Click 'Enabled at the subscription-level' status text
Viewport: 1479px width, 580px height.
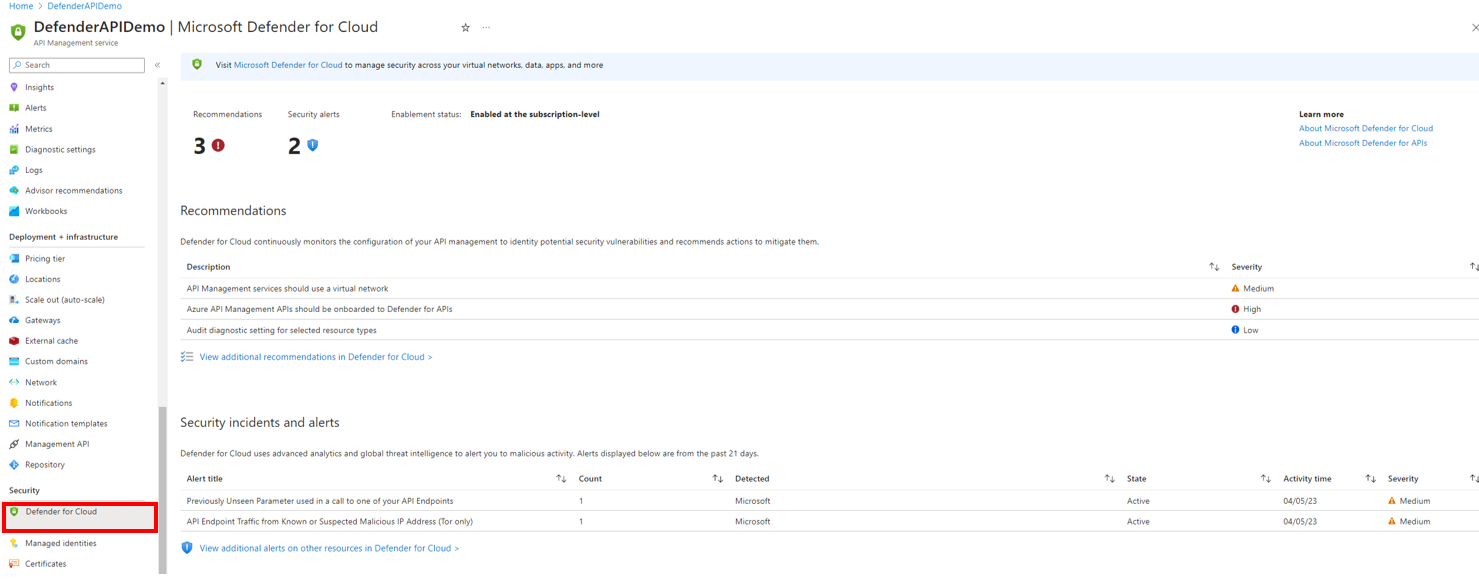click(x=535, y=114)
